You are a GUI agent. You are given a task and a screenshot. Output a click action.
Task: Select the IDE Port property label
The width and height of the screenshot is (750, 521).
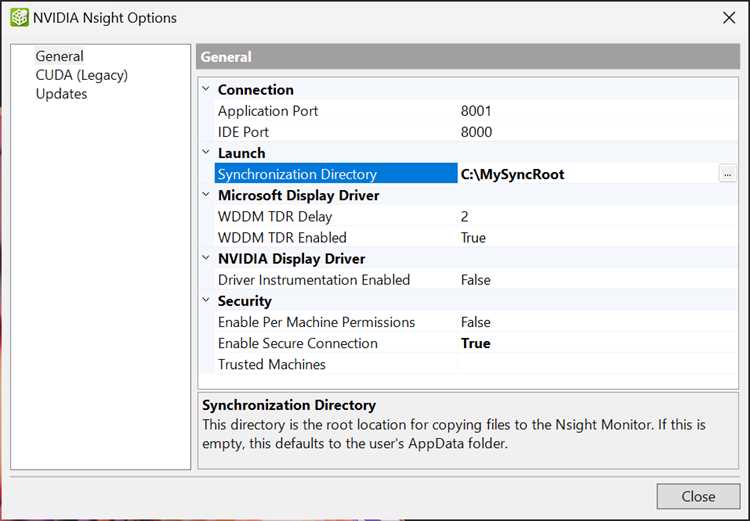click(x=243, y=132)
